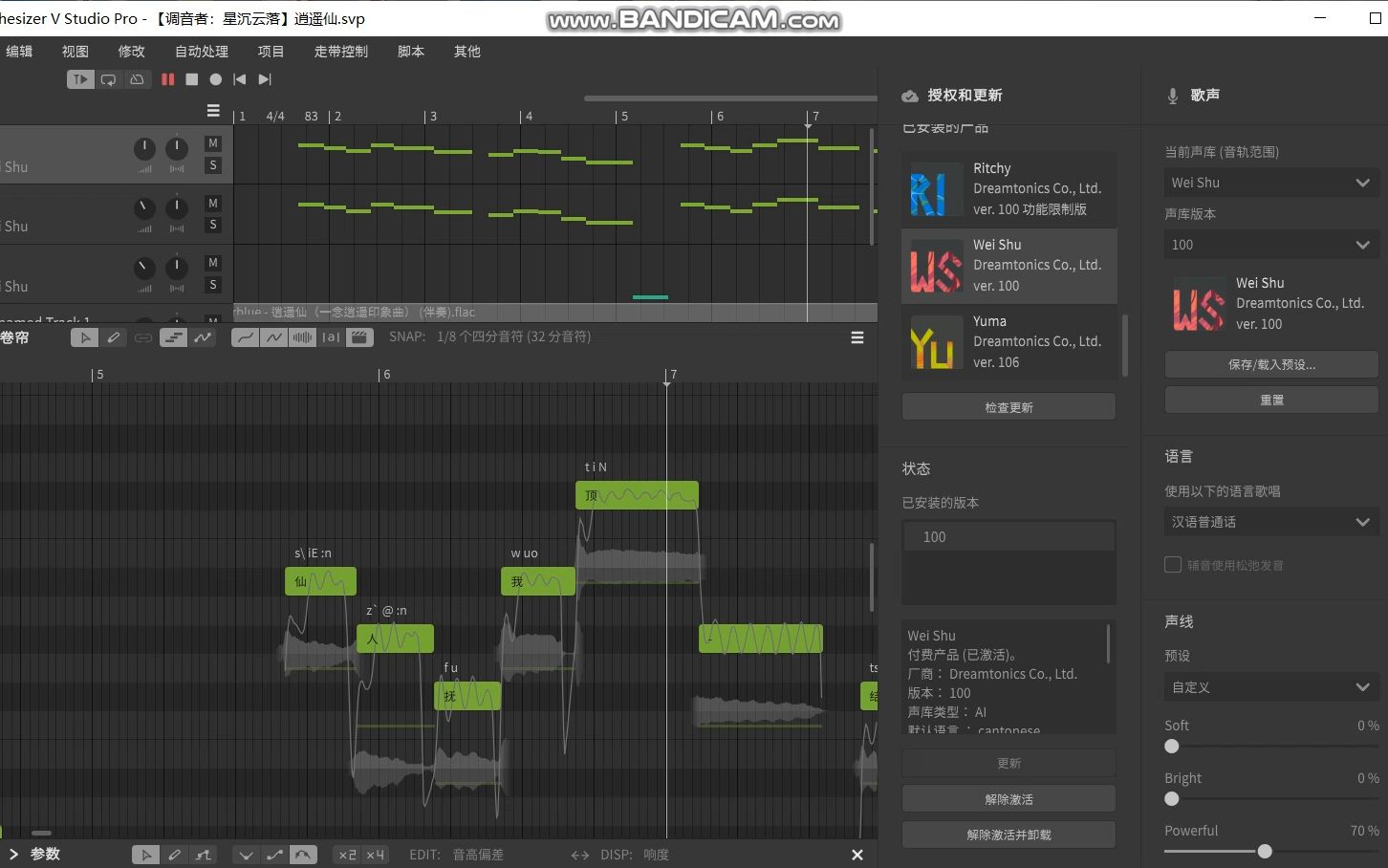Click DISP 响度 parameter selector

(x=656, y=855)
